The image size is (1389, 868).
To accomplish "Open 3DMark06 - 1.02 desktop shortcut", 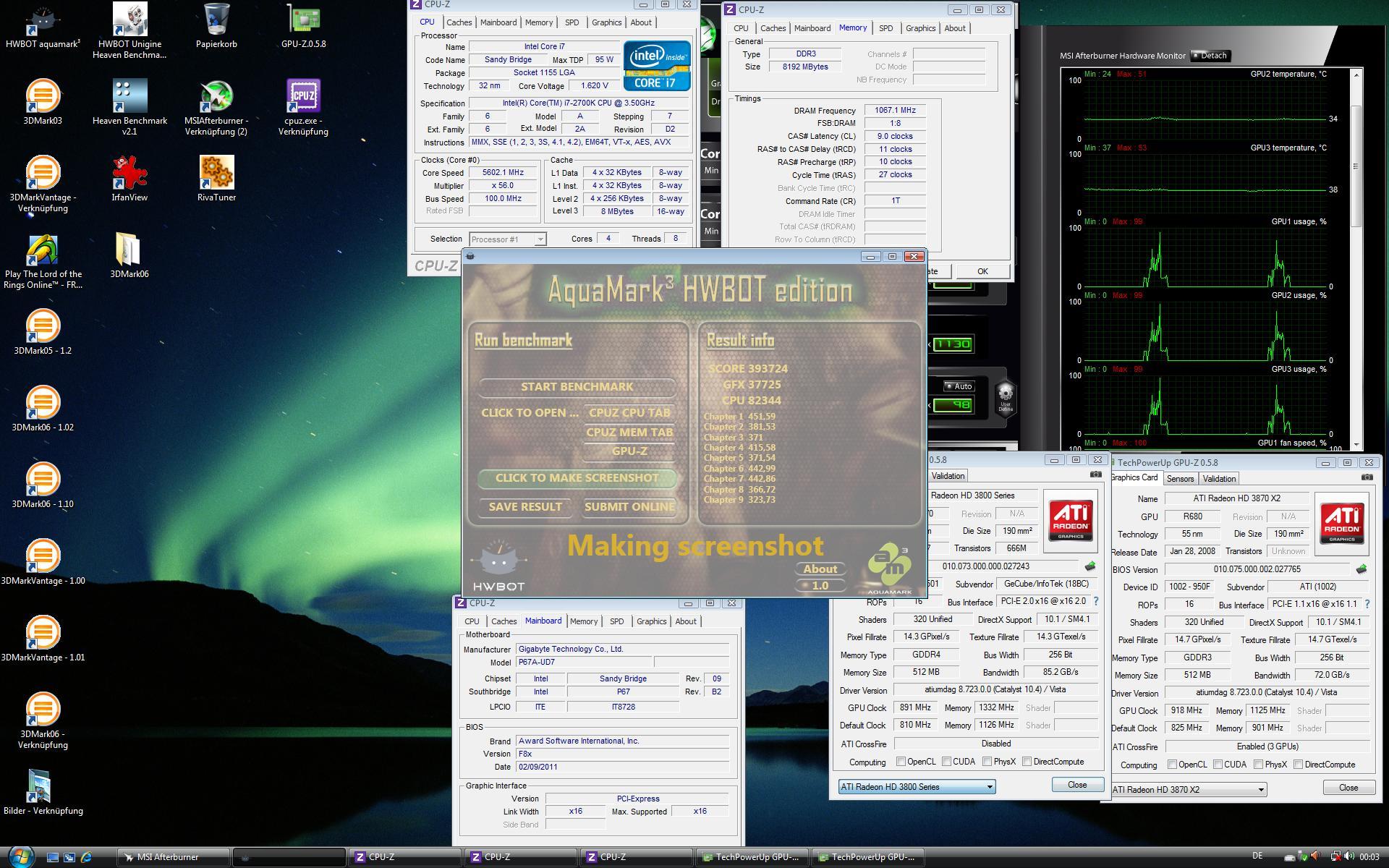I will (43, 409).
